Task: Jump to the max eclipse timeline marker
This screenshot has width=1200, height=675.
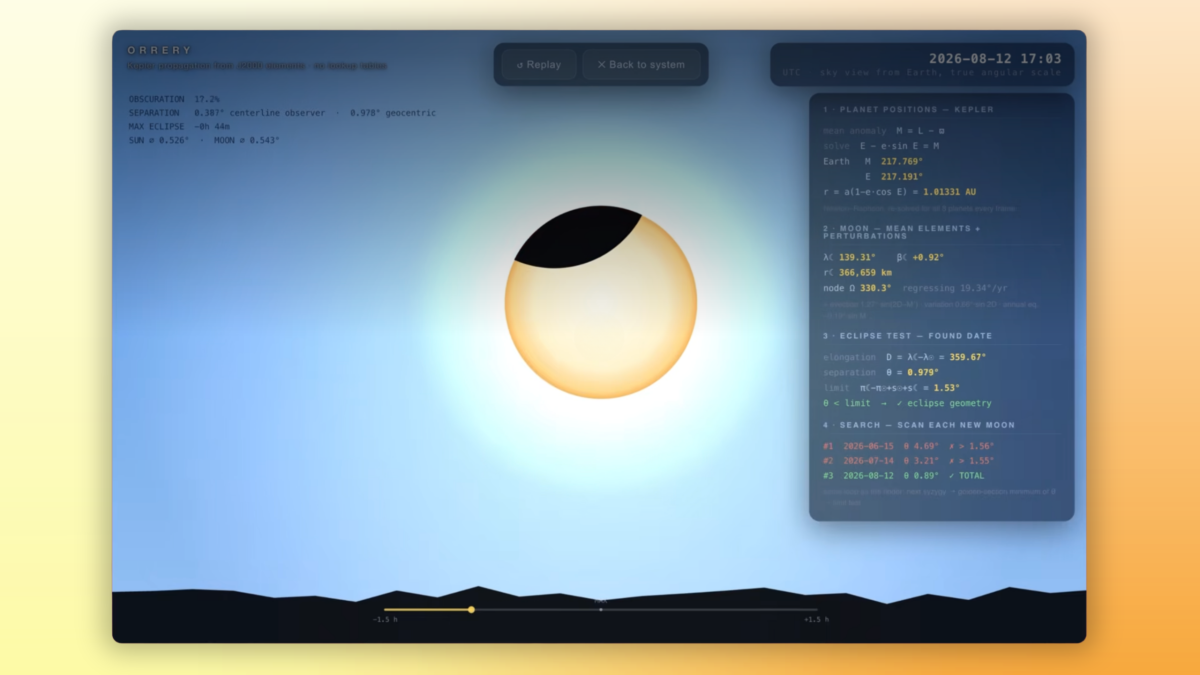Action: [x=600, y=608]
